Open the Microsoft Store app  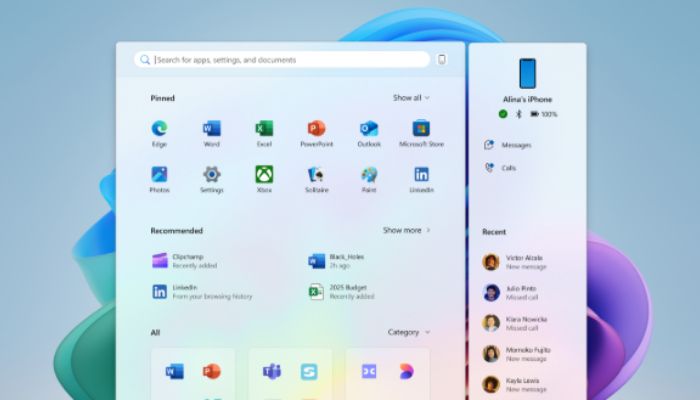pyautogui.click(x=421, y=133)
